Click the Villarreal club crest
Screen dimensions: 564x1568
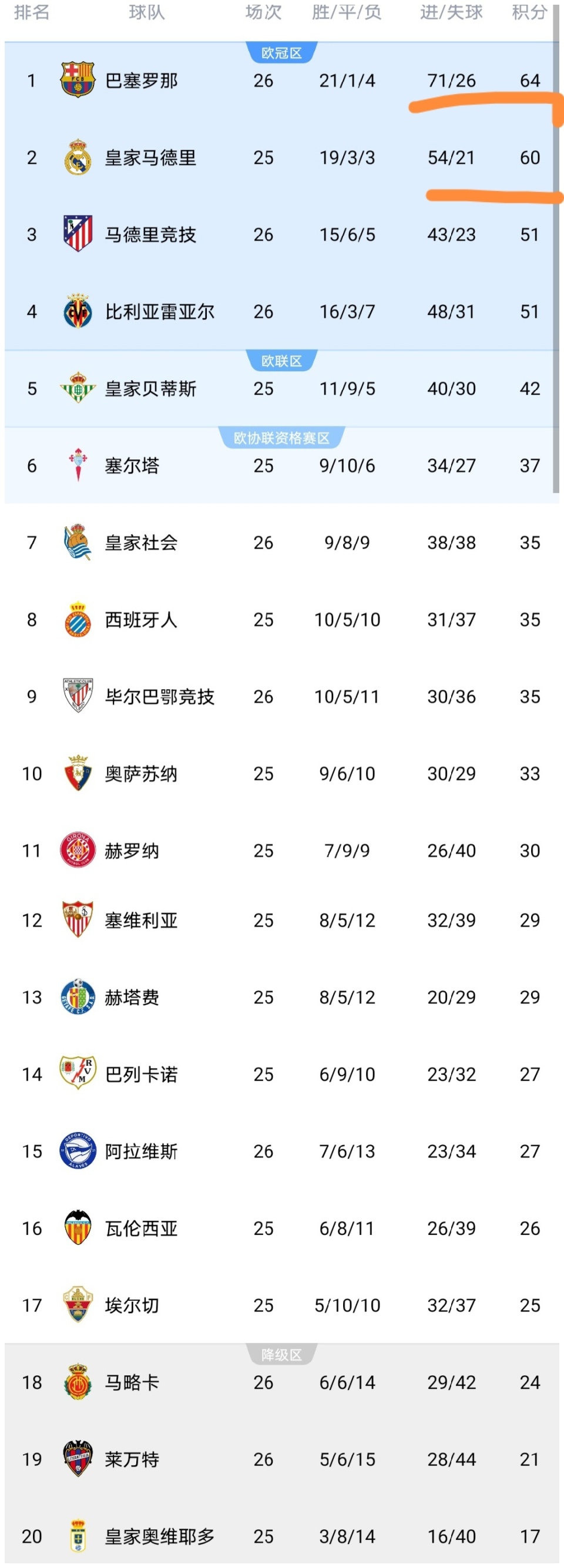point(78,311)
